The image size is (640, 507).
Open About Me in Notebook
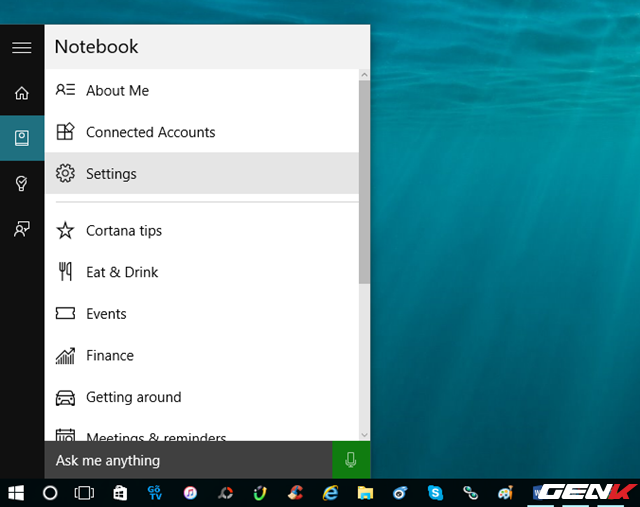[202, 90]
